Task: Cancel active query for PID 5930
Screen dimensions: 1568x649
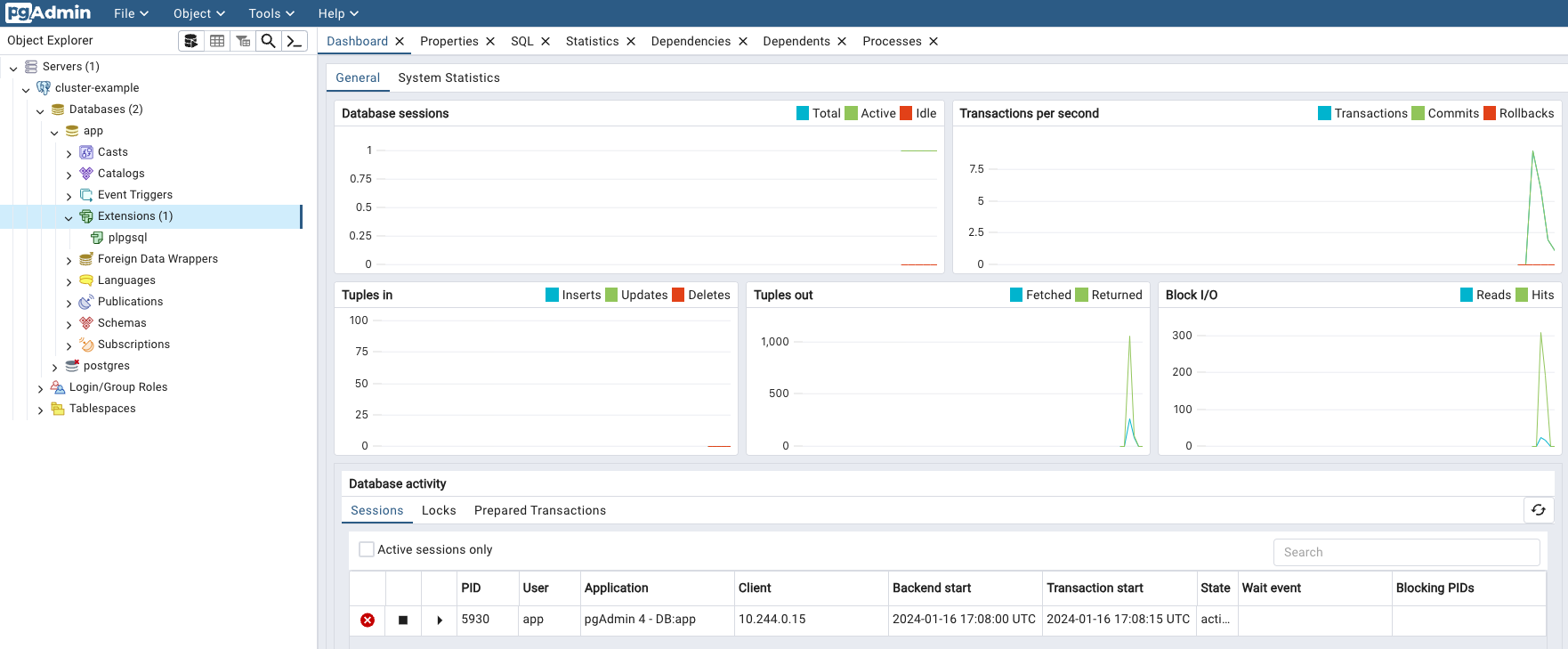Action: [x=403, y=620]
